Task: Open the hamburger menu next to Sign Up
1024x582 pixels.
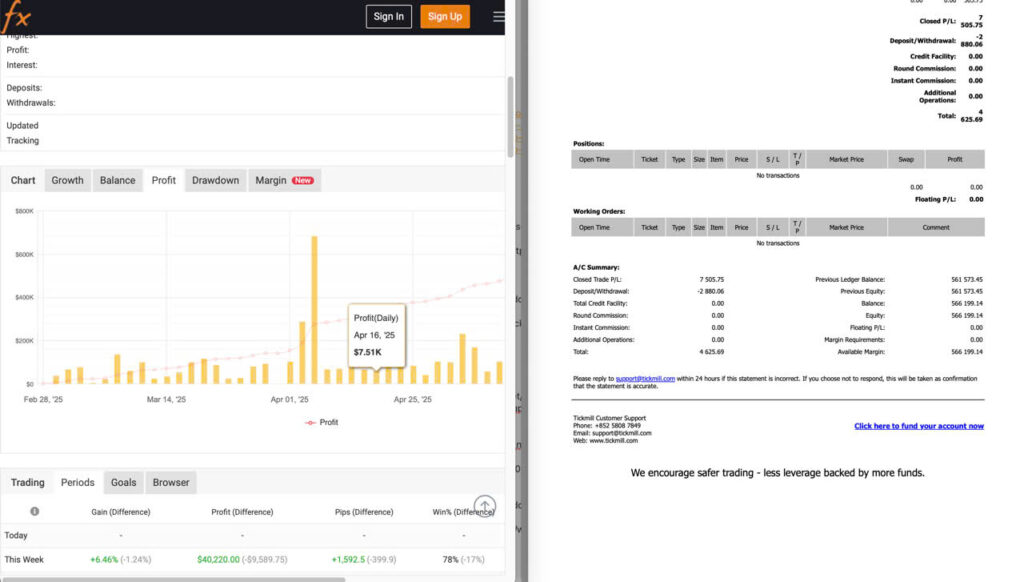Action: point(498,16)
